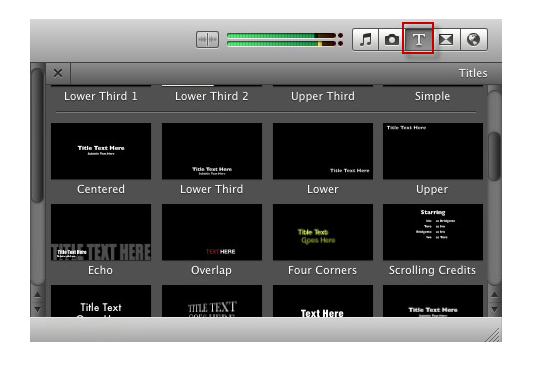
Task: Click the Scrolling Credits caption text
Action: coord(432,270)
